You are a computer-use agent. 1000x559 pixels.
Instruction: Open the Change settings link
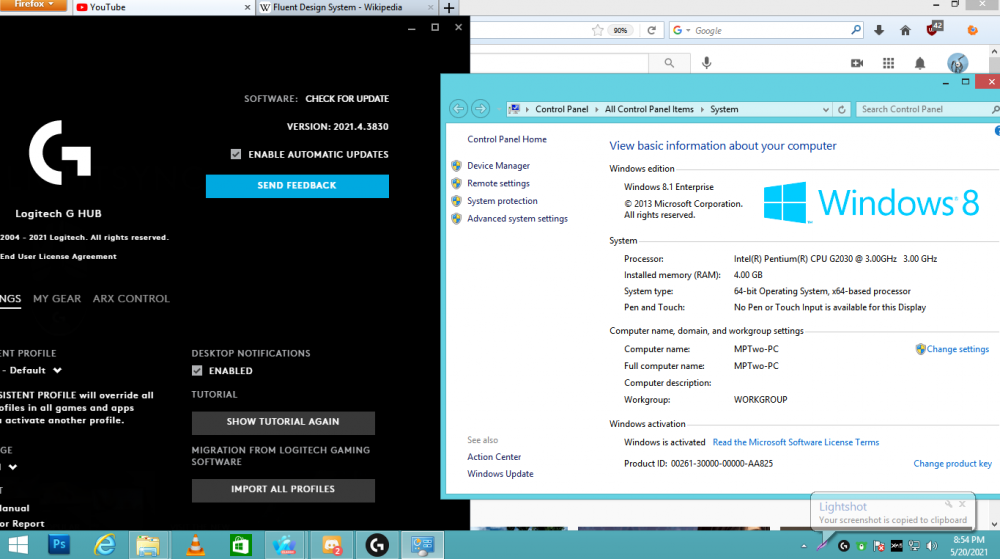coord(957,349)
